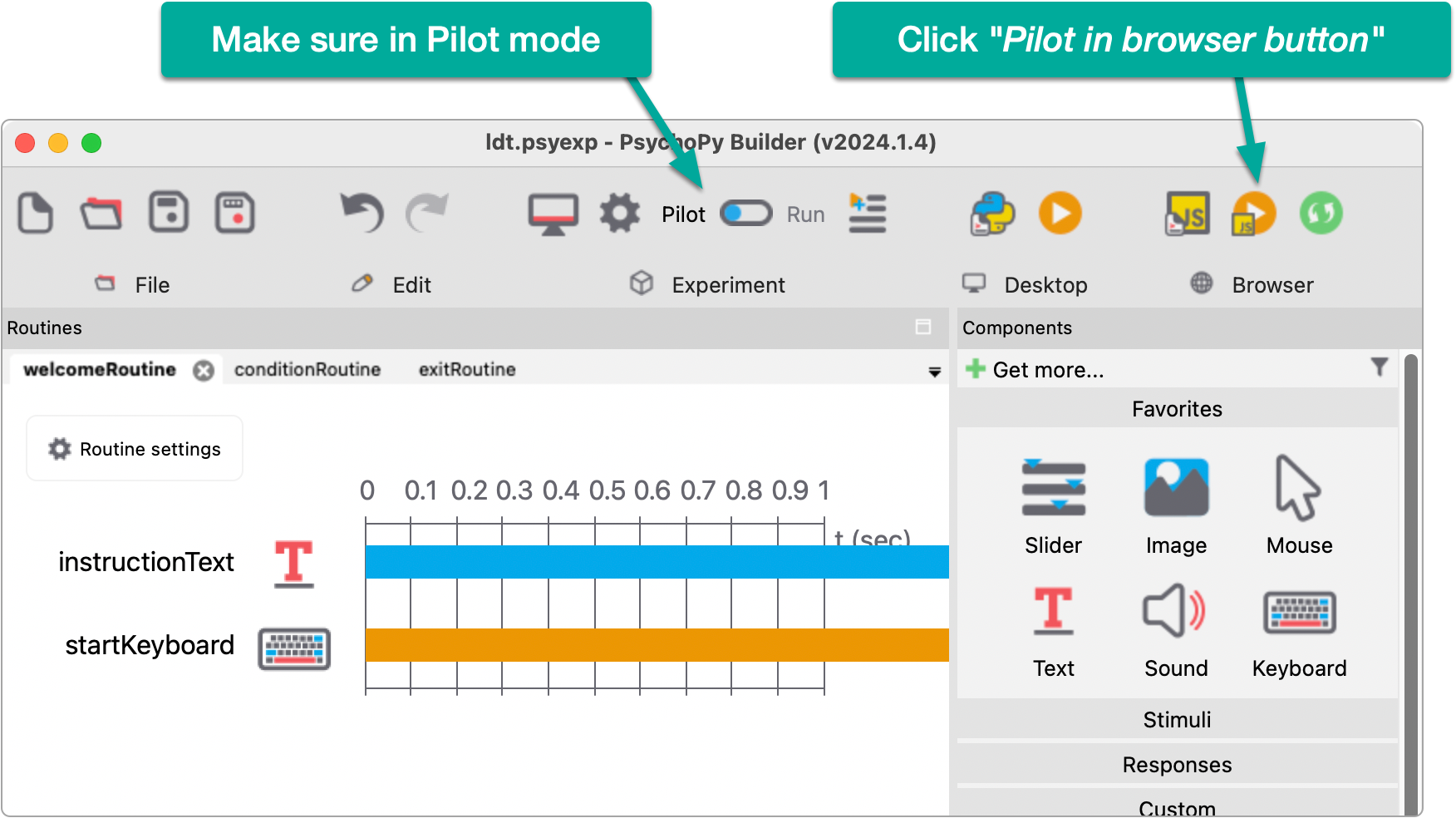
Task: Open the Runner view icon
Action: [868, 213]
